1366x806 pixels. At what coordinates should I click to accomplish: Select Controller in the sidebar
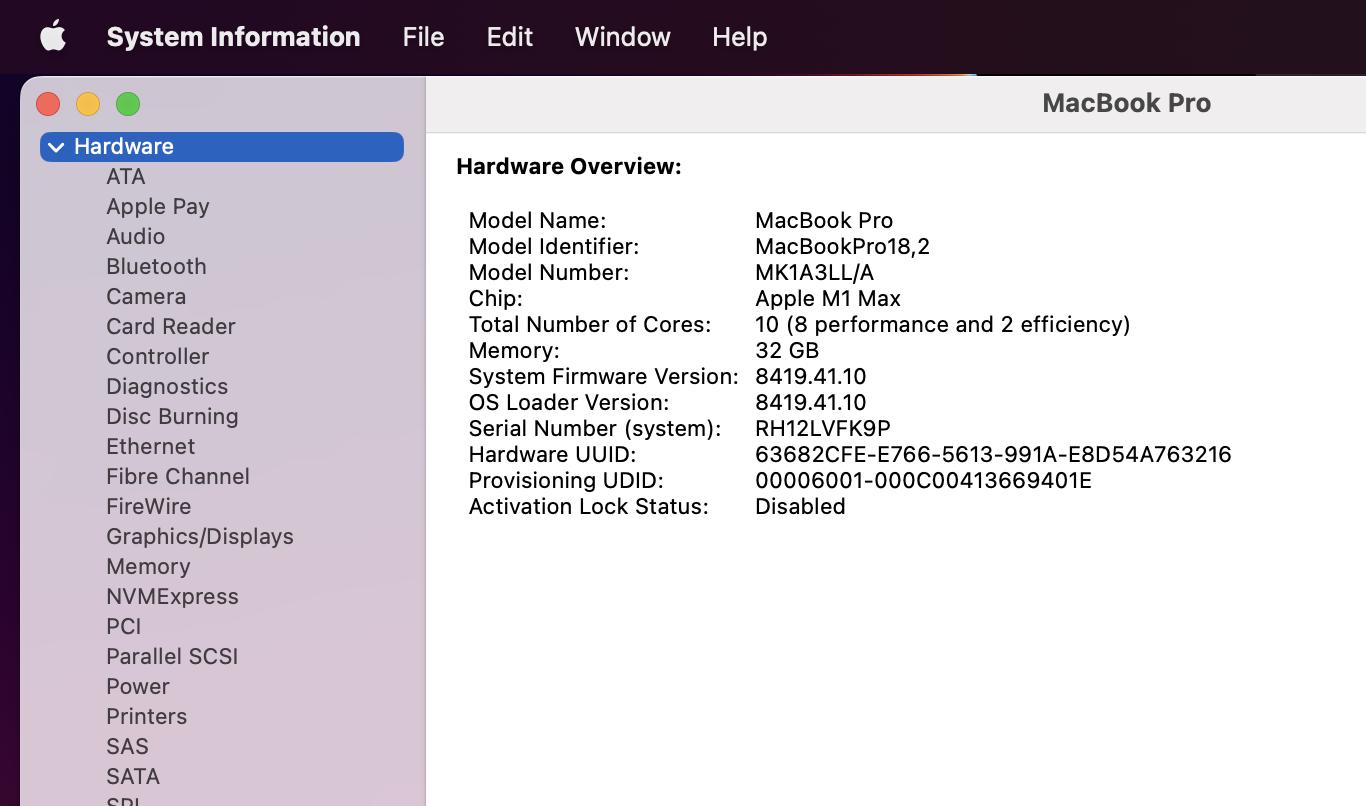coord(158,356)
